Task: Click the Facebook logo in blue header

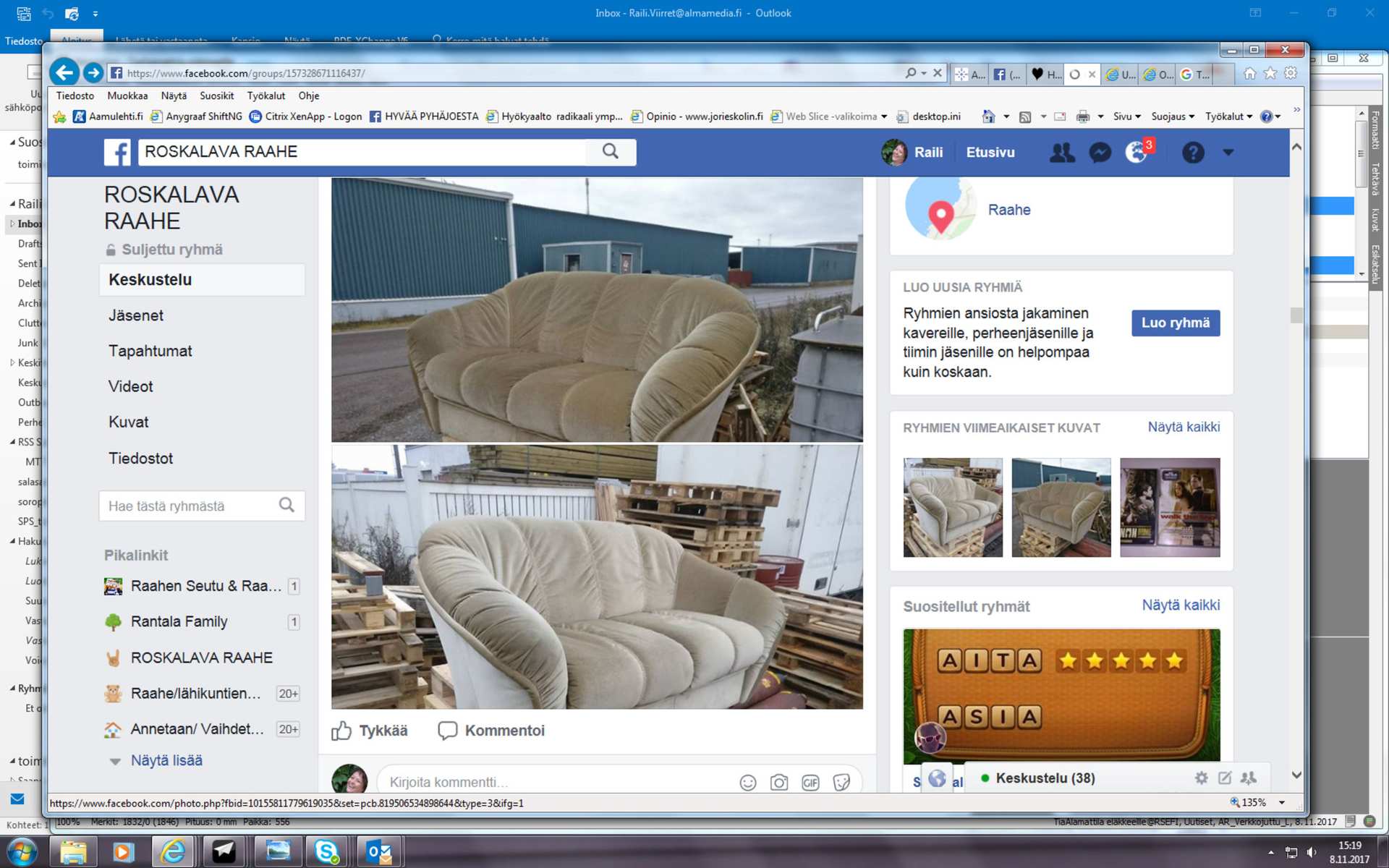Action: (117, 152)
